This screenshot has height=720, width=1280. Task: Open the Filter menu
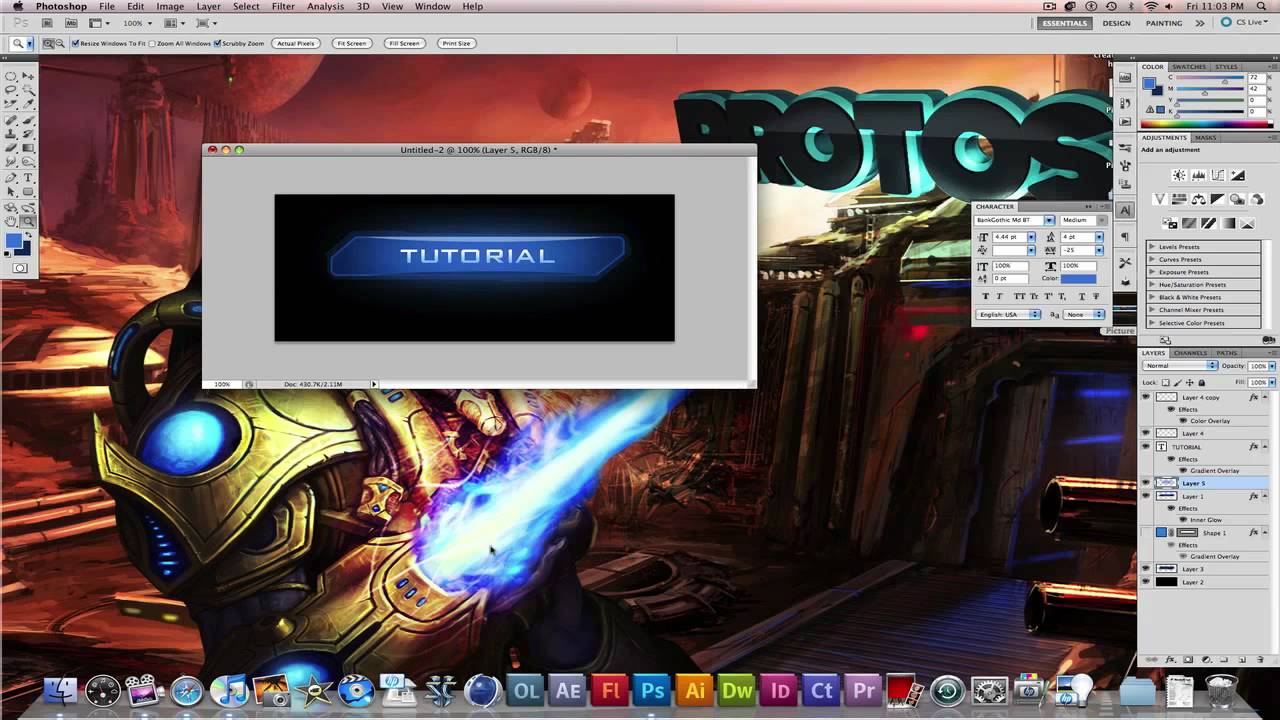[283, 7]
